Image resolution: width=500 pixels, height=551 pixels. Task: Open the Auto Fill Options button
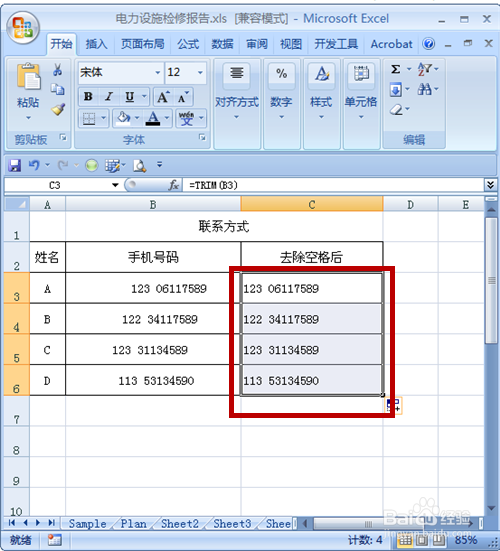click(394, 406)
